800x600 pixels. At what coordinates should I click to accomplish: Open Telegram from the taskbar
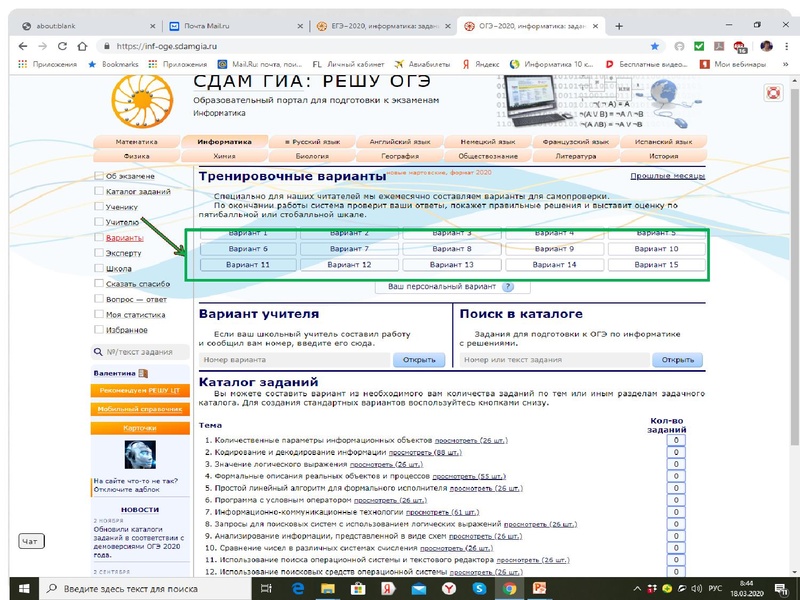click(x=681, y=588)
